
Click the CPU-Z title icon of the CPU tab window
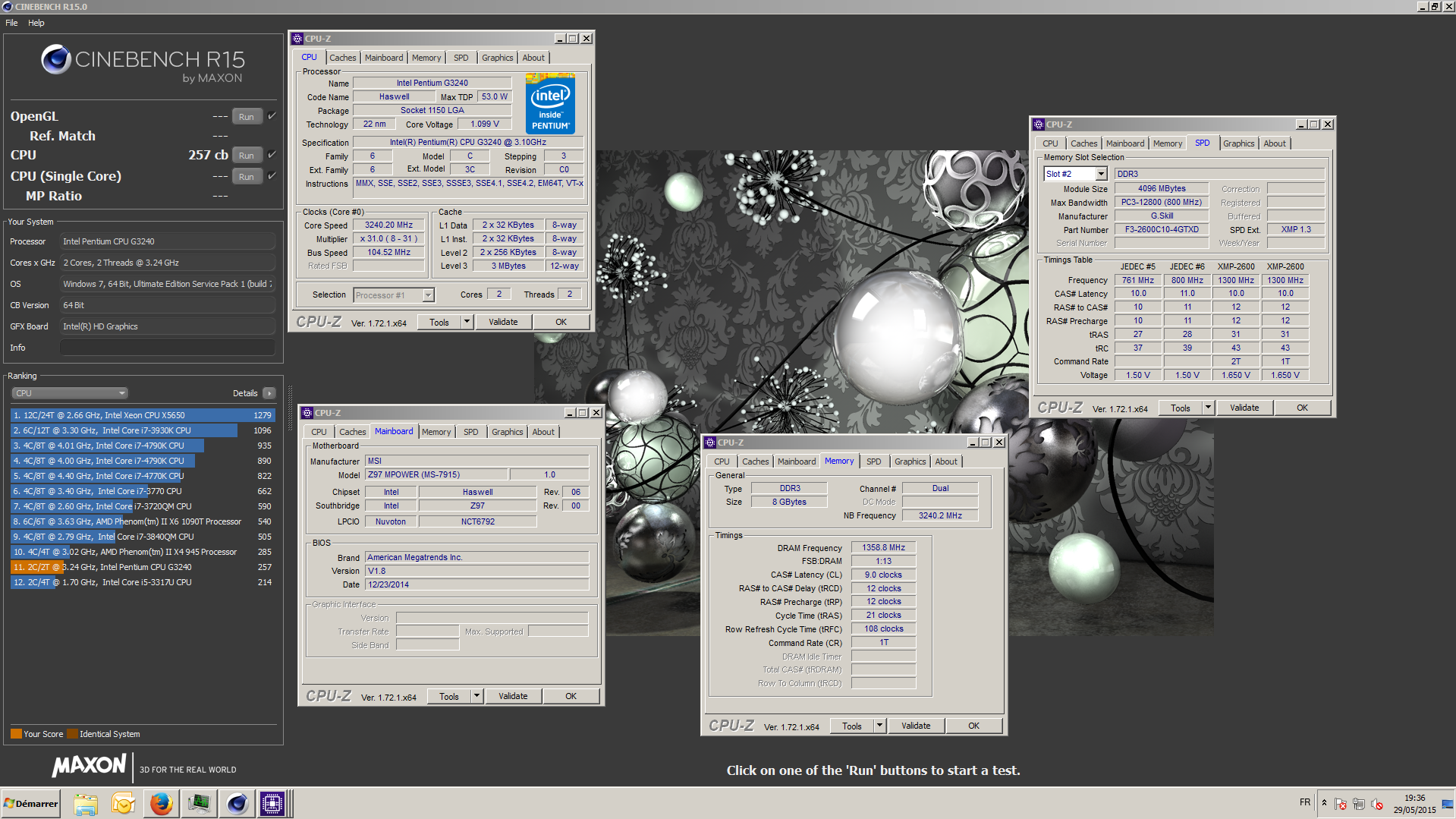point(297,39)
